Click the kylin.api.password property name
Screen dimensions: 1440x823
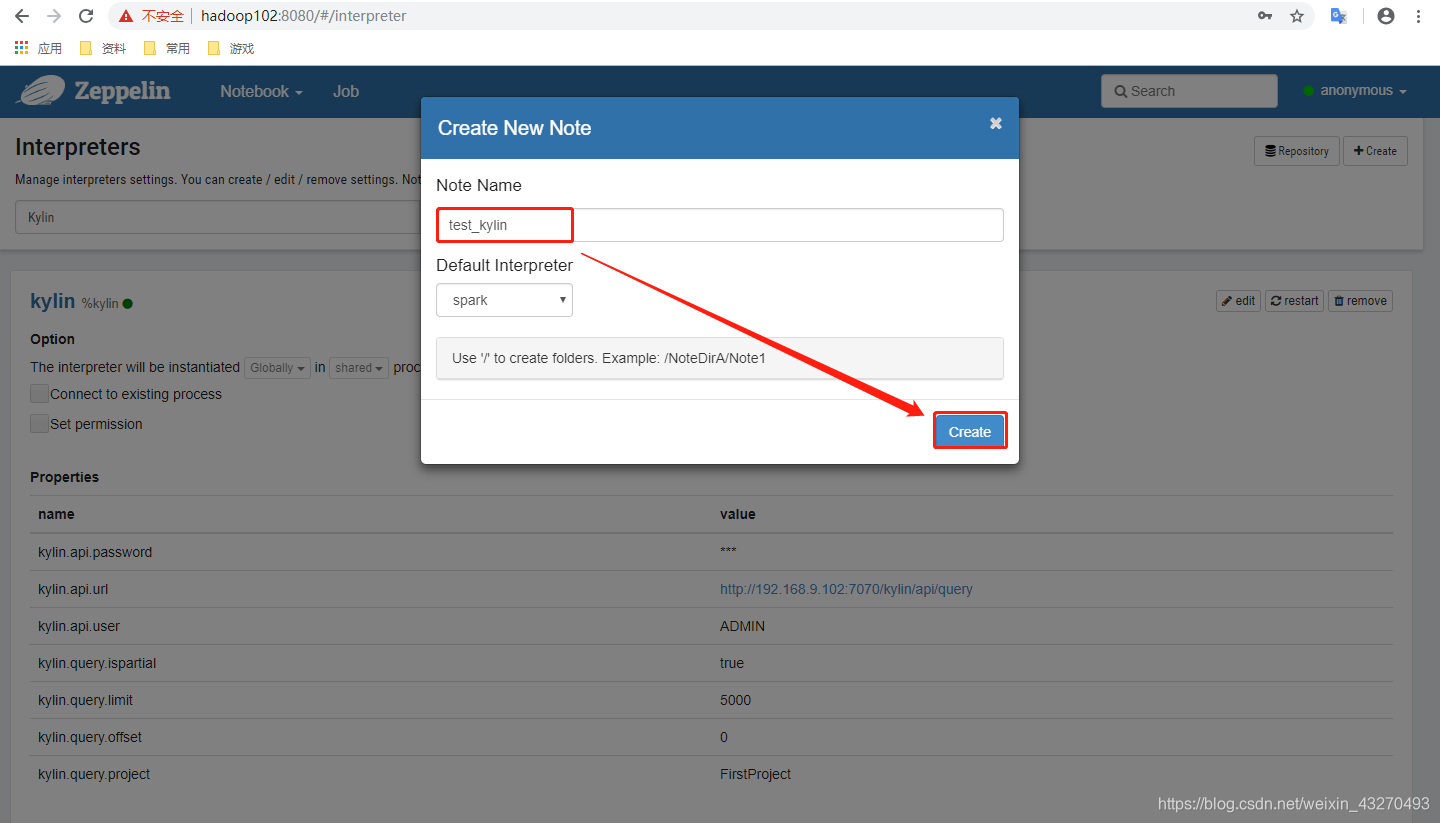(95, 552)
